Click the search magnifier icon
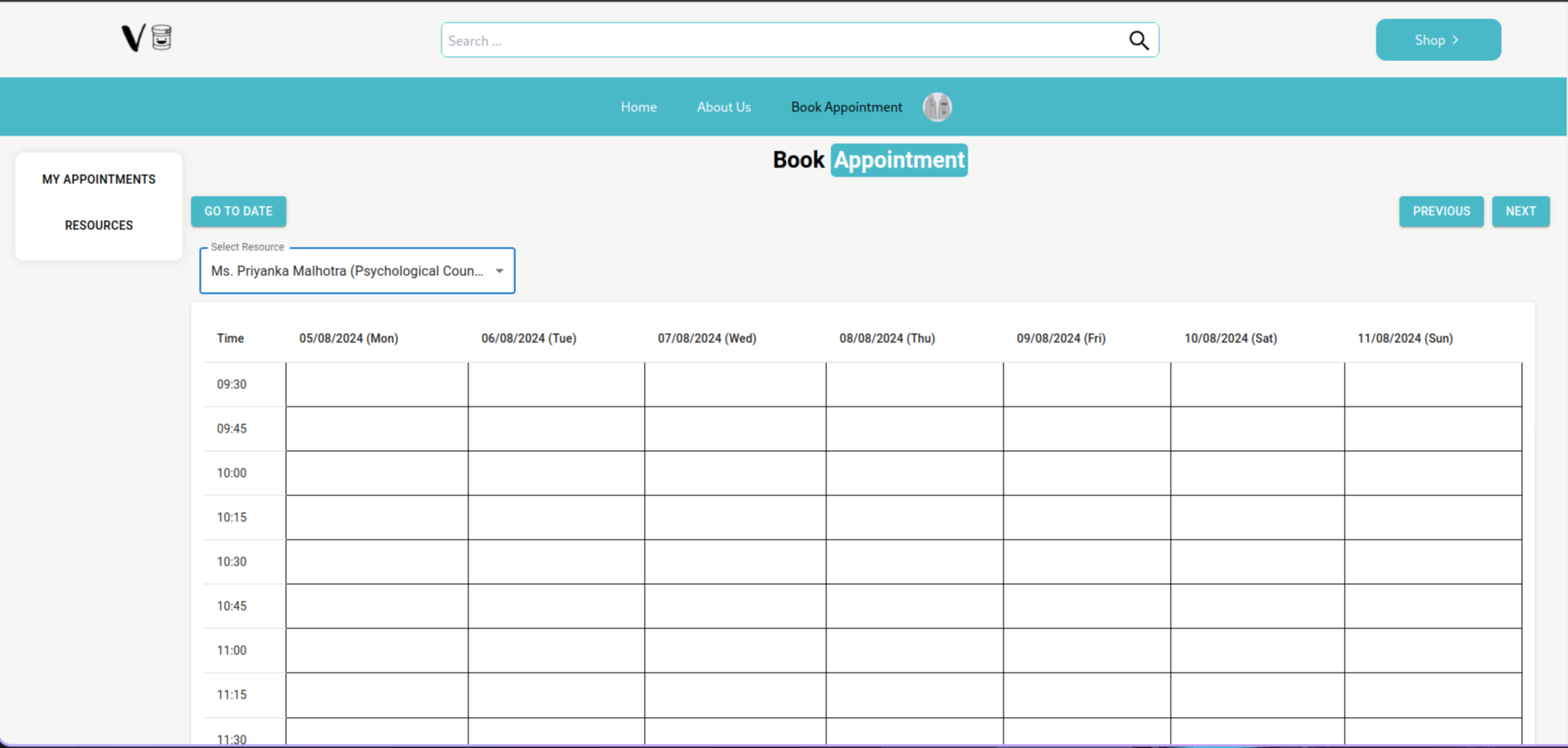Screen dimensions: 1568x748 (x=1138, y=40)
